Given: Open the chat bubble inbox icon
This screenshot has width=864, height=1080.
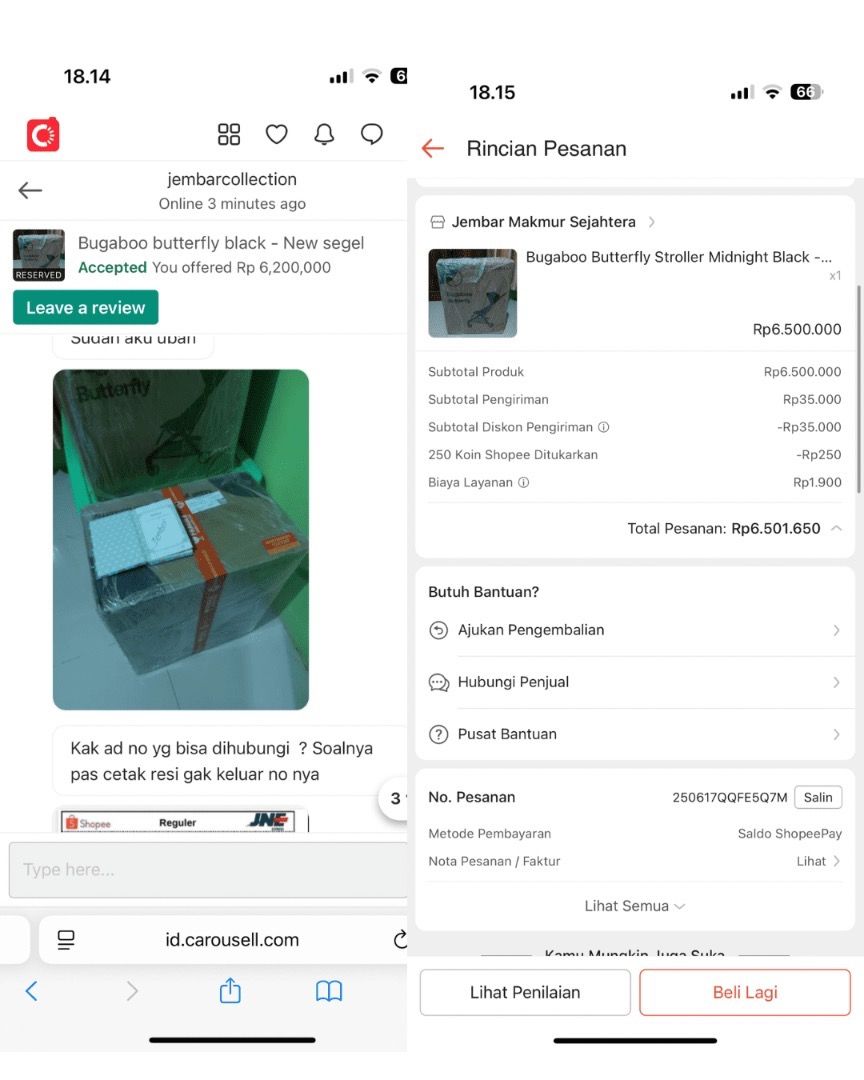Looking at the screenshot, I should [x=371, y=134].
